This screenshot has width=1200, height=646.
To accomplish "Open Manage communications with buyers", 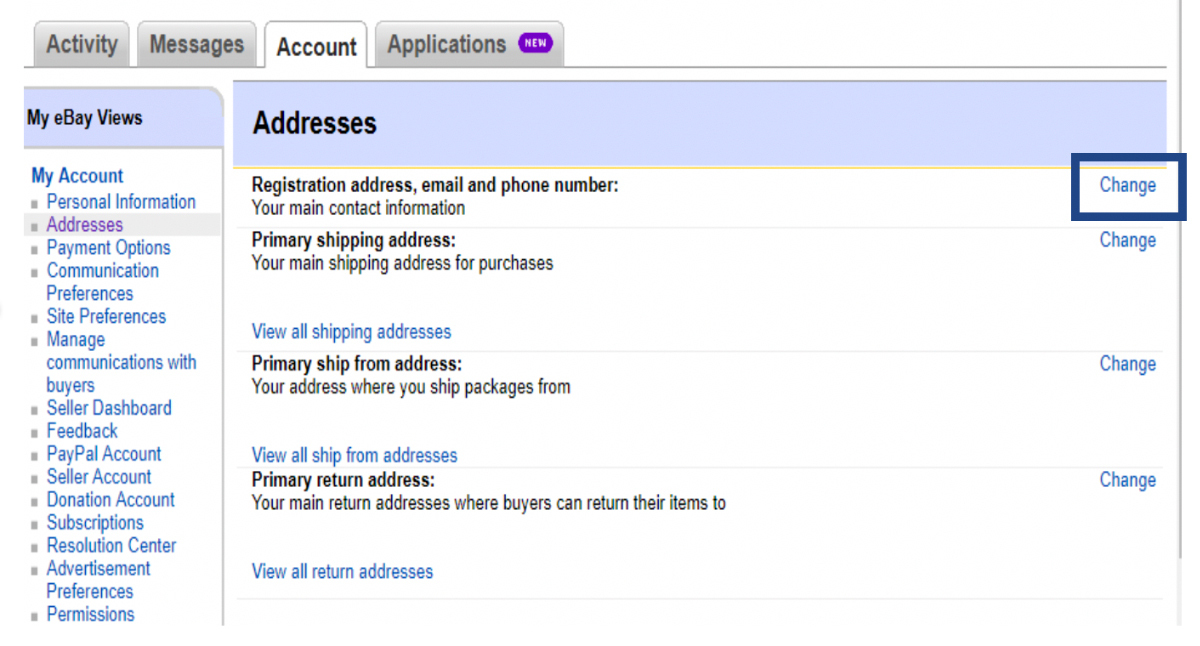I will (121, 362).
